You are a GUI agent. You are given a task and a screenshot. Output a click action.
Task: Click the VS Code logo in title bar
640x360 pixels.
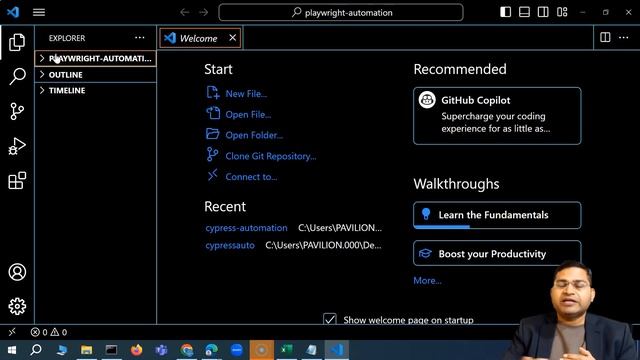click(x=13, y=12)
